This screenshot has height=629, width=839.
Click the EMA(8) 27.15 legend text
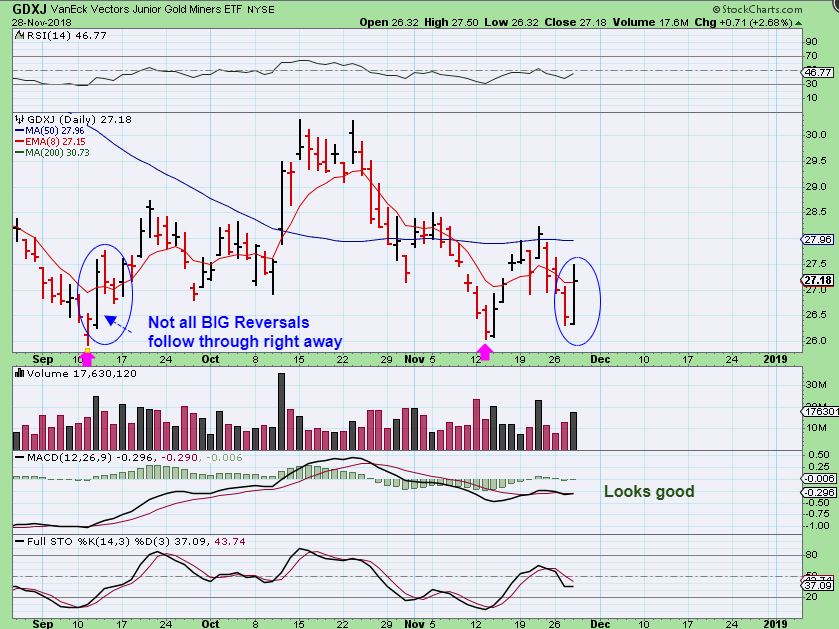(x=55, y=142)
